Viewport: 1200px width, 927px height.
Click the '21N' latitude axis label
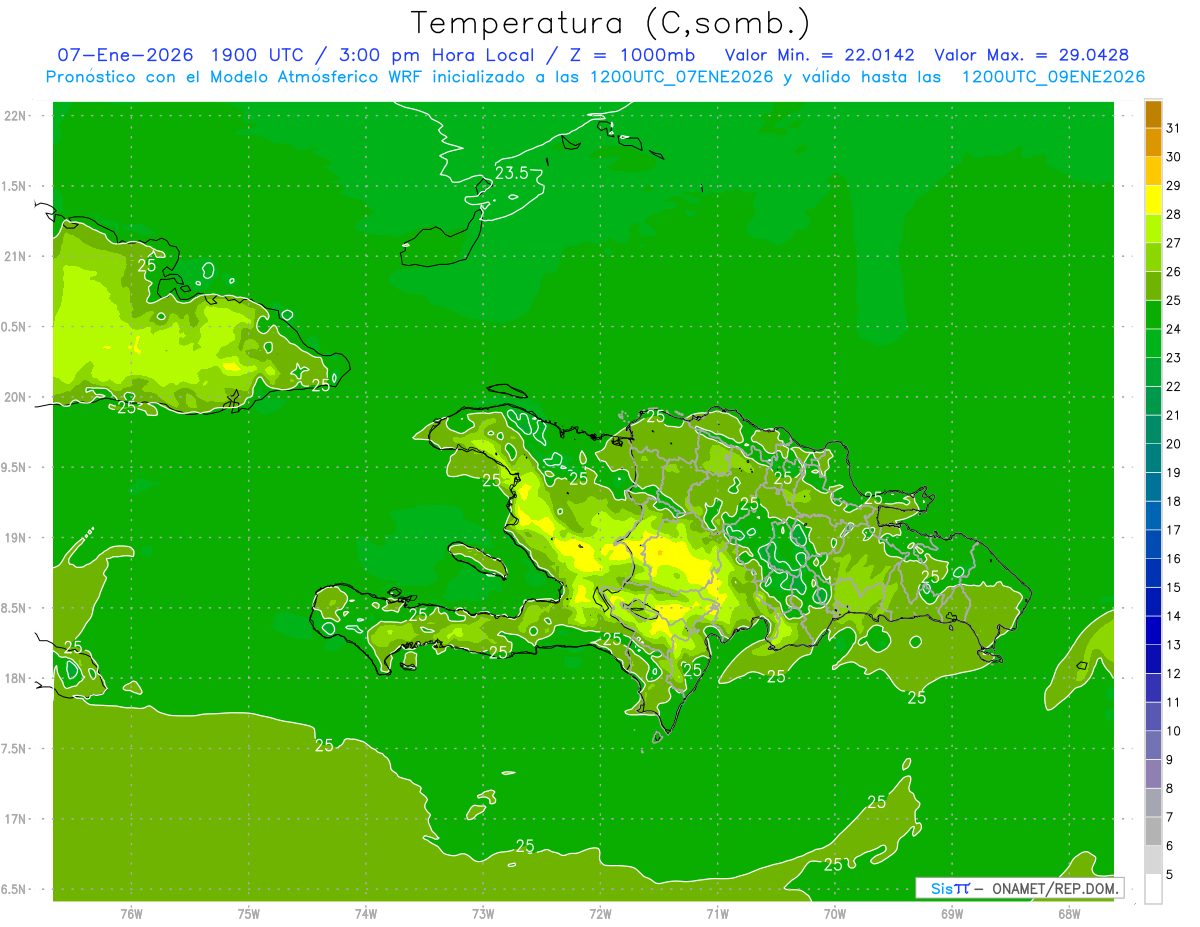tap(14, 256)
